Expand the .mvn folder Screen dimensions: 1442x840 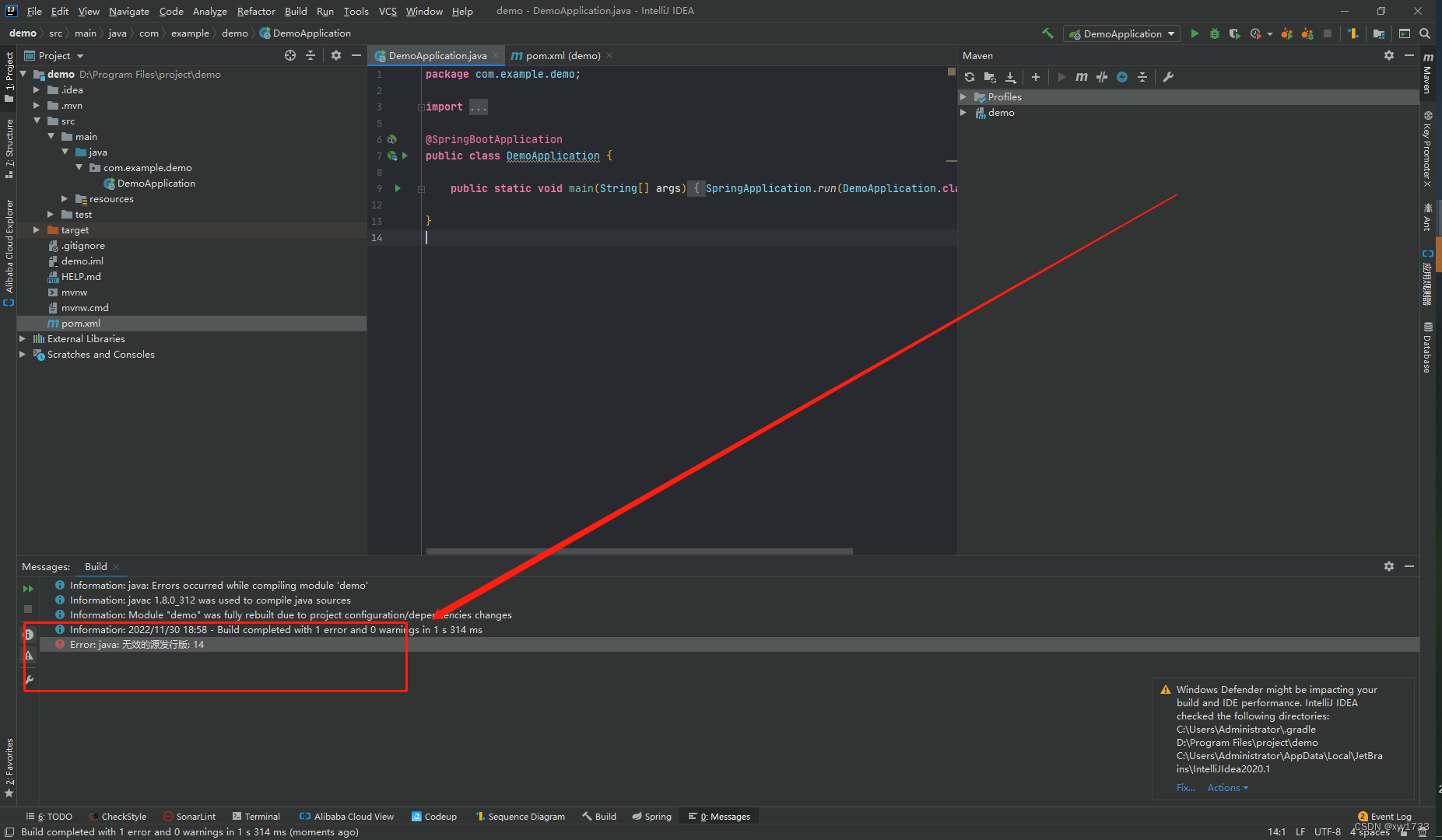(37, 106)
